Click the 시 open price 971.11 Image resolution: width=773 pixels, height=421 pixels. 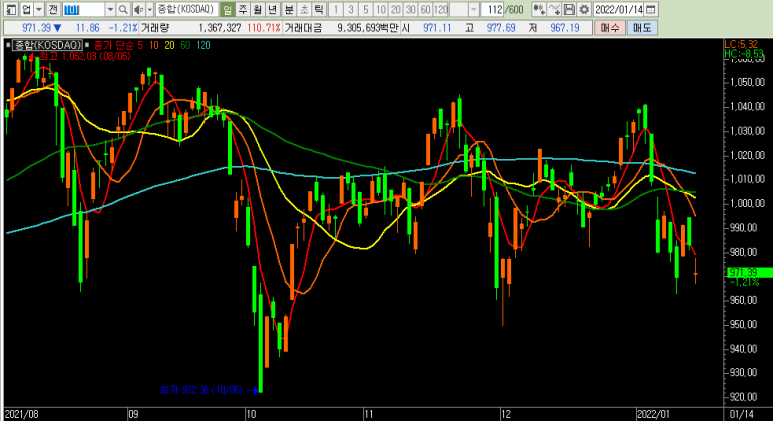point(437,28)
